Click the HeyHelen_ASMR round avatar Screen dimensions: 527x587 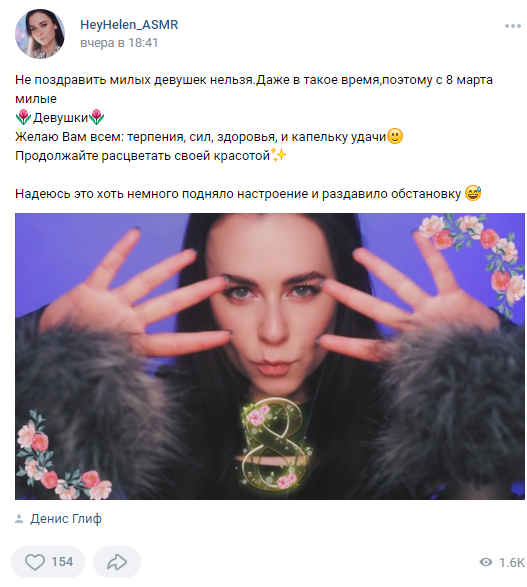tap(40, 34)
